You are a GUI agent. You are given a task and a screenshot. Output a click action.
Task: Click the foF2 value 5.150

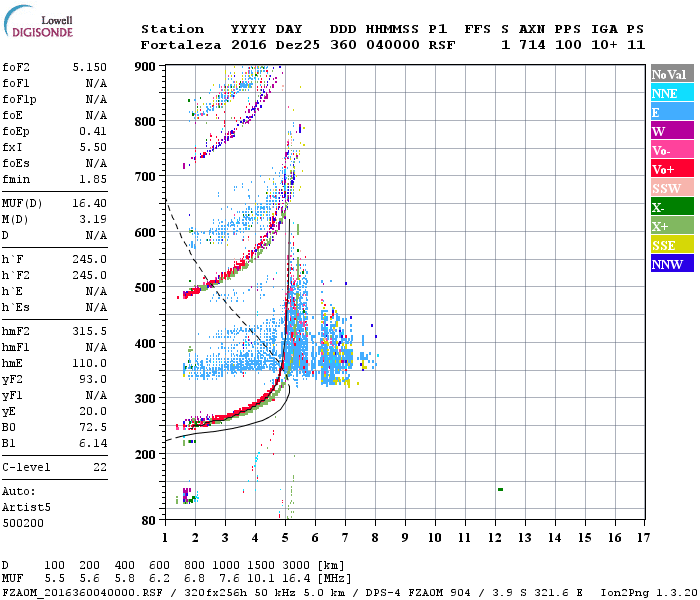90,67
